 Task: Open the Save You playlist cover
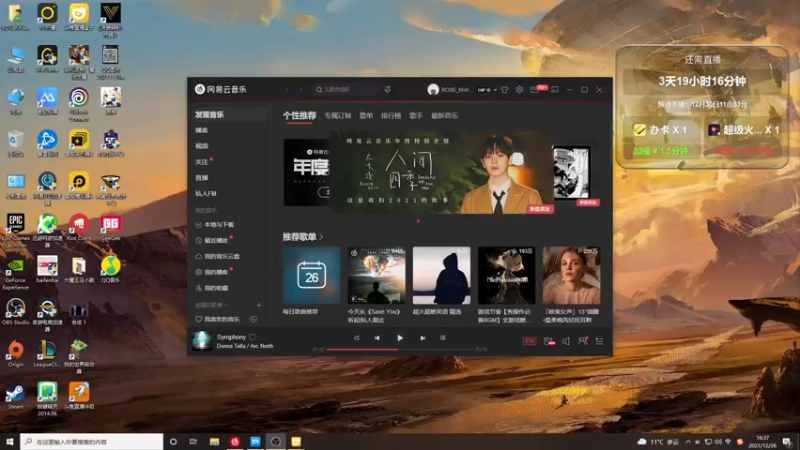point(377,276)
